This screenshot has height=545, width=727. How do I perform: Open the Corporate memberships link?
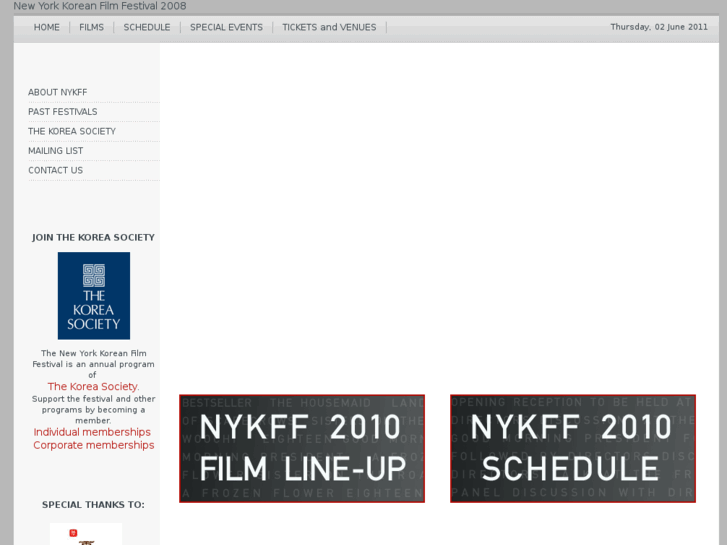click(94, 445)
